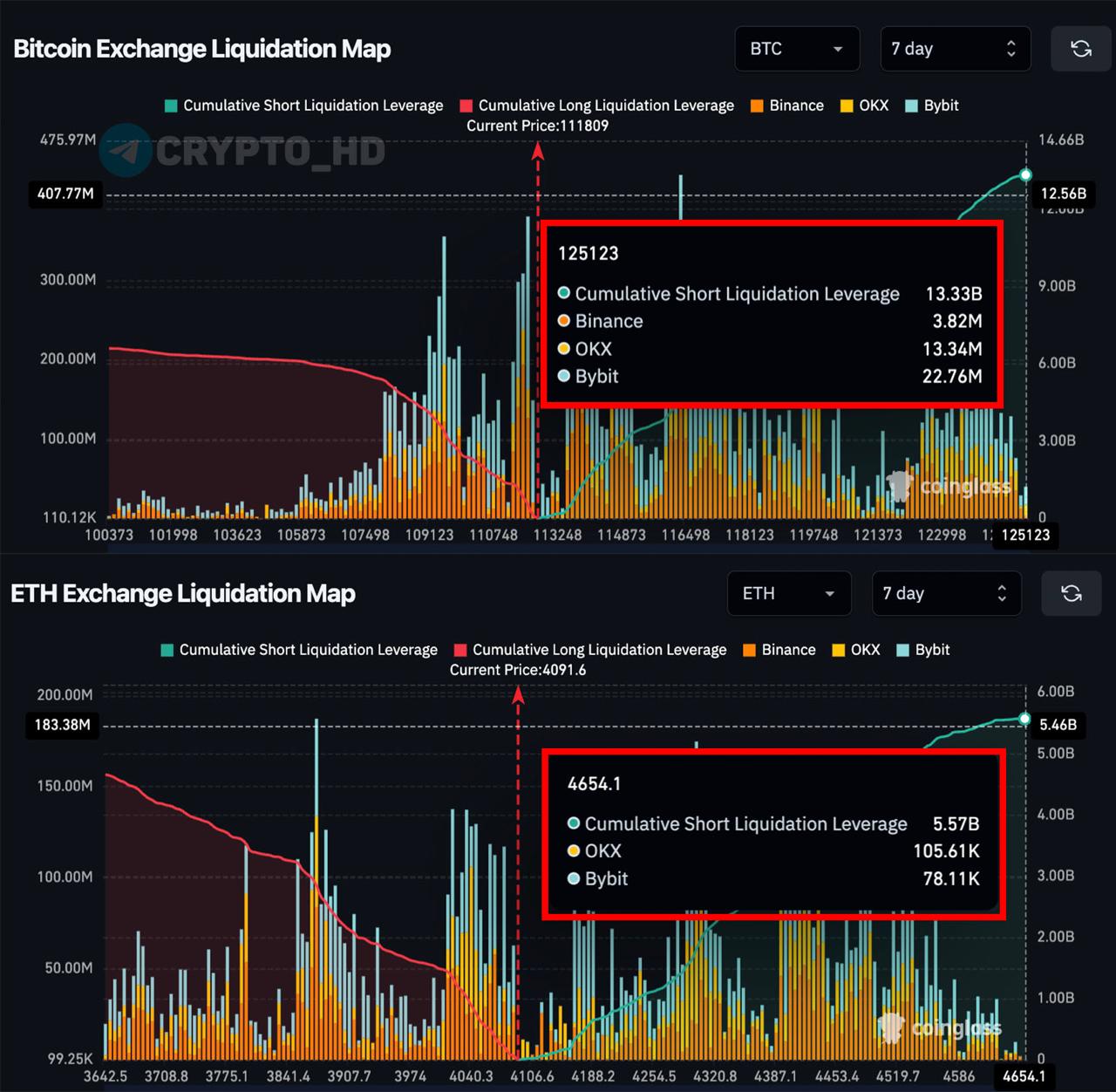
Task: Refresh the Bitcoin liquidation map
Action: (x=1080, y=49)
